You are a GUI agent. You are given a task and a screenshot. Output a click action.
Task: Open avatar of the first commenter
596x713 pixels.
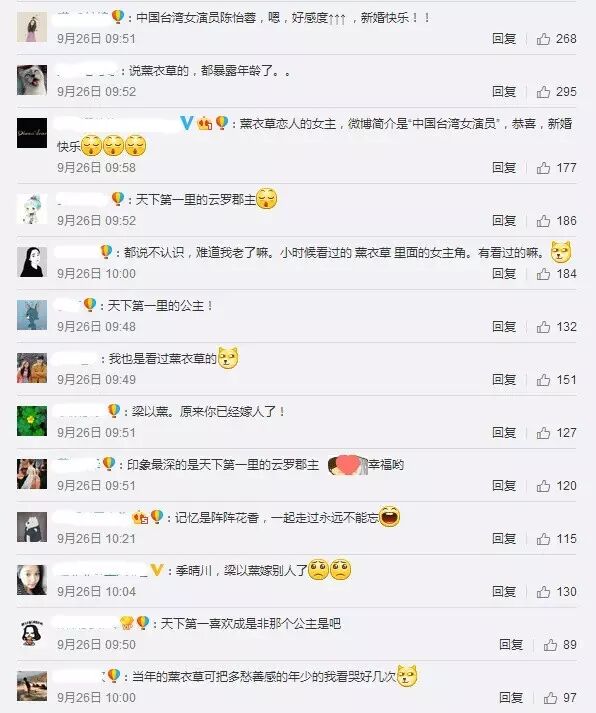coord(32,27)
